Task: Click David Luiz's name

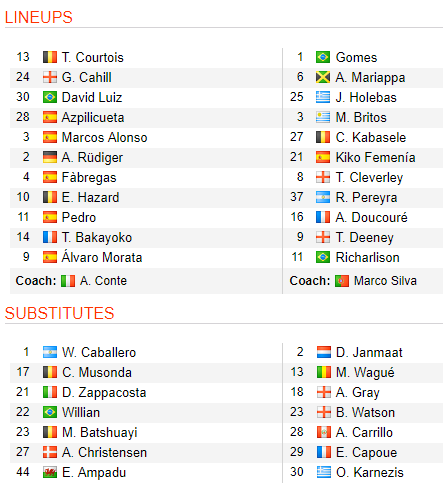Action: point(92,97)
